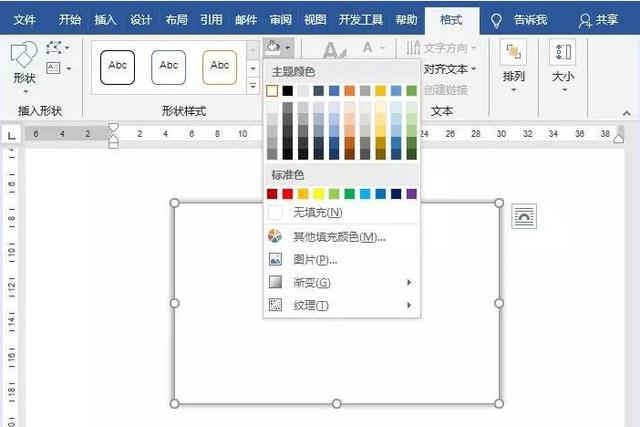The image size is (640, 427).
Task: Open the Gradient (渐变) submenu arrow
Action: click(x=409, y=282)
